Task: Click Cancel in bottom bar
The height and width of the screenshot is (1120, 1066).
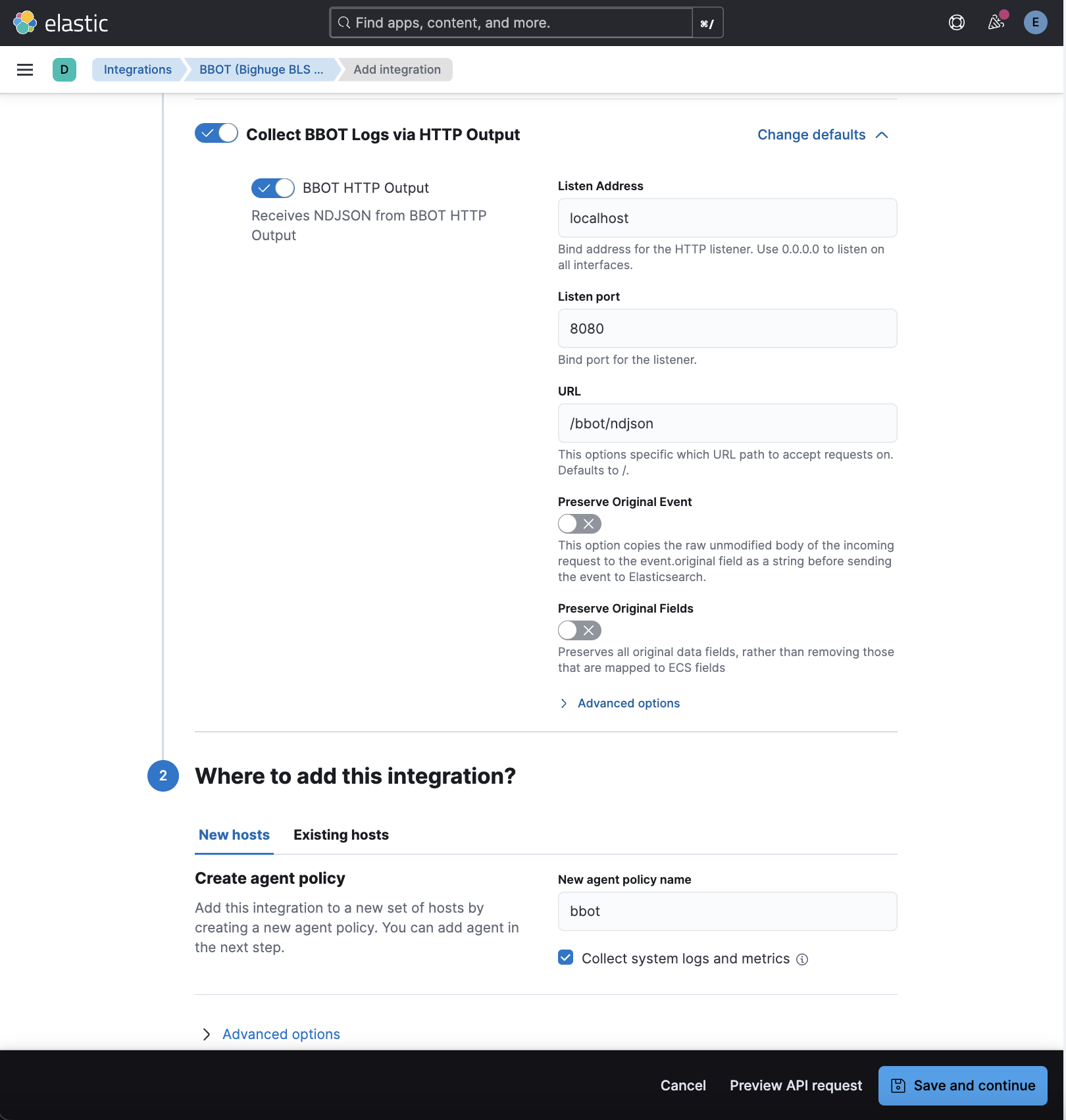Action: [683, 1086]
